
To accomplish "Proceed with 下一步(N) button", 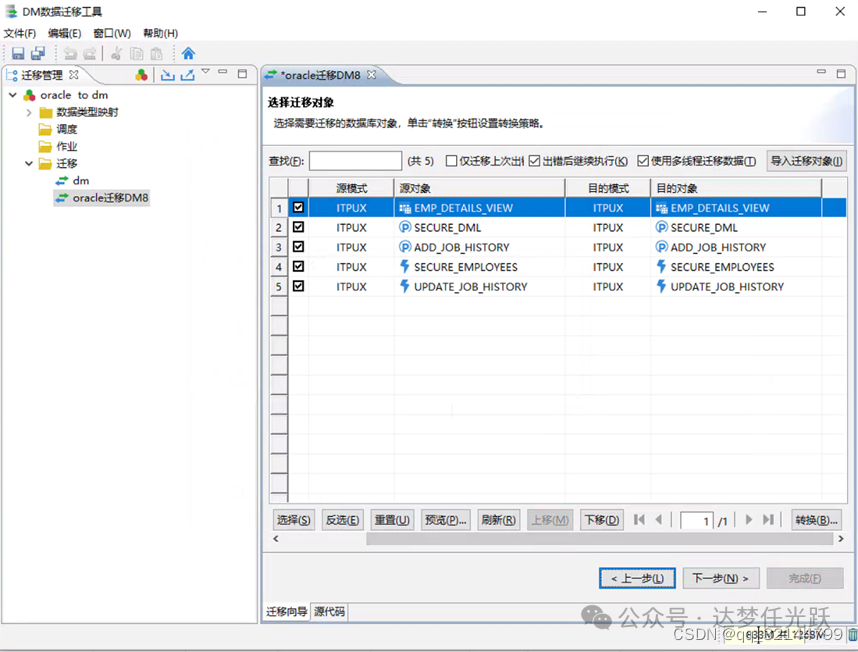I will [x=721, y=578].
